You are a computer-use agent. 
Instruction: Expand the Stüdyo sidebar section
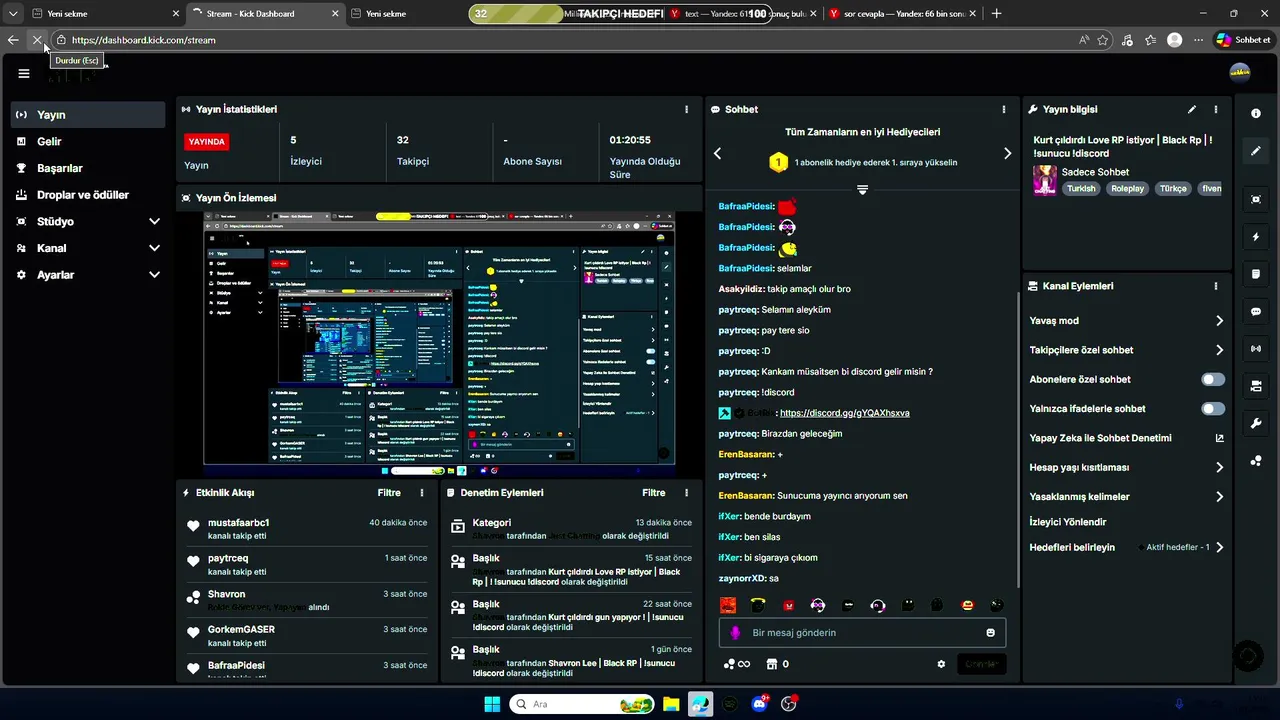click(88, 221)
